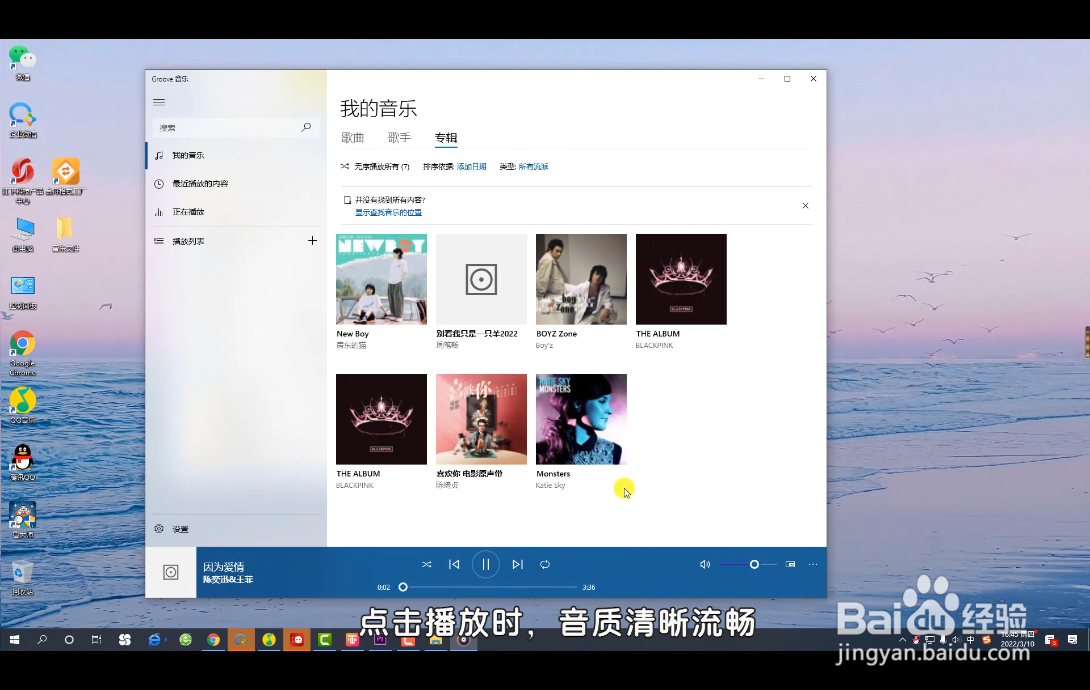The width and height of the screenshot is (1090, 690).
Task: Open WeChat desktop shortcut
Action: point(22,63)
